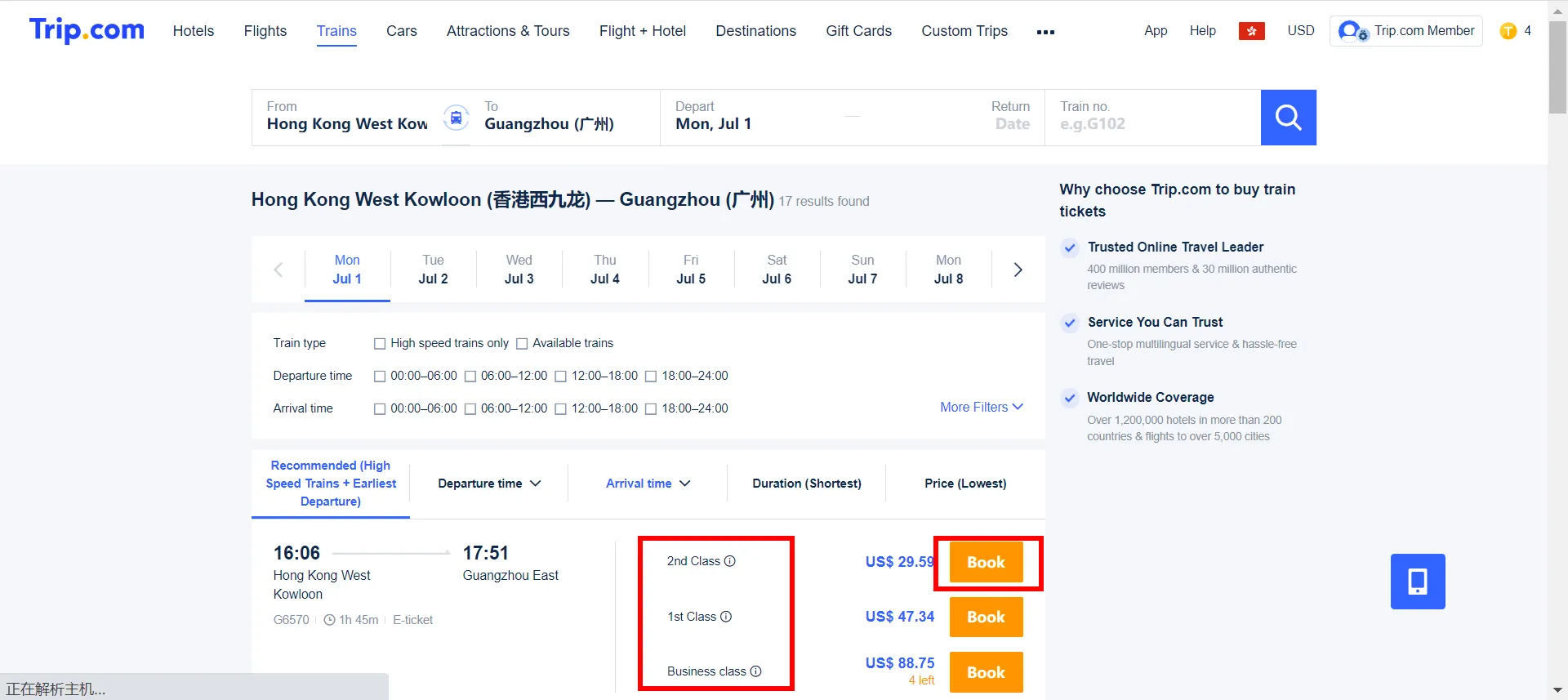Select the Fri Jul 5 date tab

click(x=691, y=270)
